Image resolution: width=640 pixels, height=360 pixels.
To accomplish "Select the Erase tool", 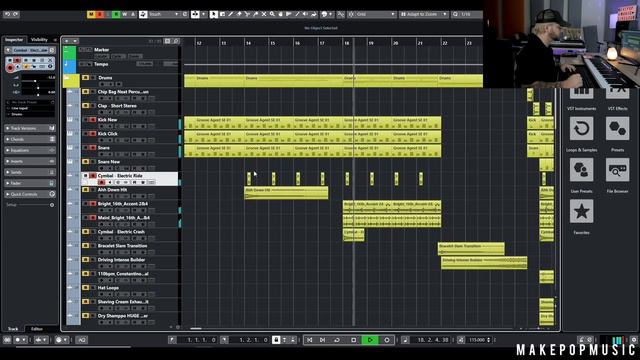I will point(239,14).
